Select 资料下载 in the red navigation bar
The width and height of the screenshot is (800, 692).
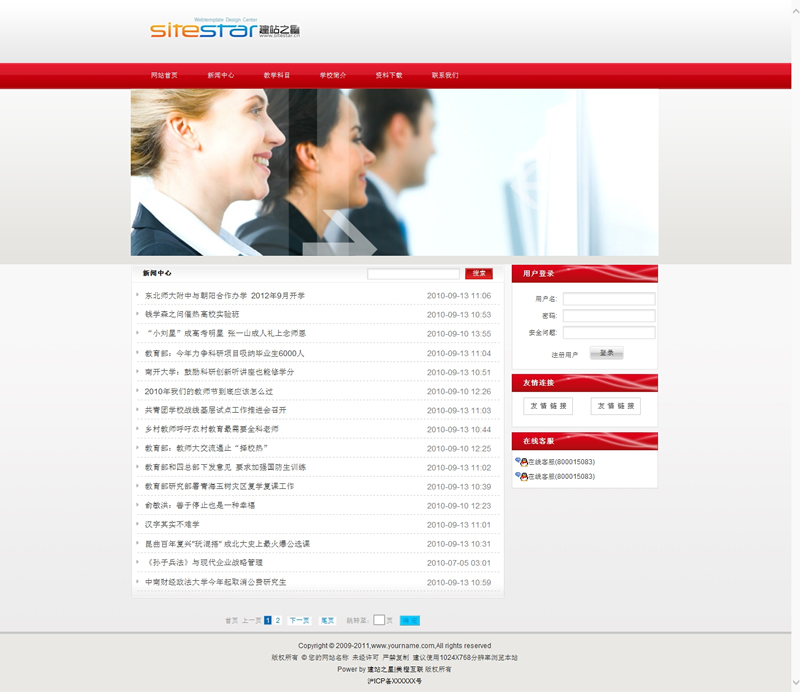tap(389, 75)
